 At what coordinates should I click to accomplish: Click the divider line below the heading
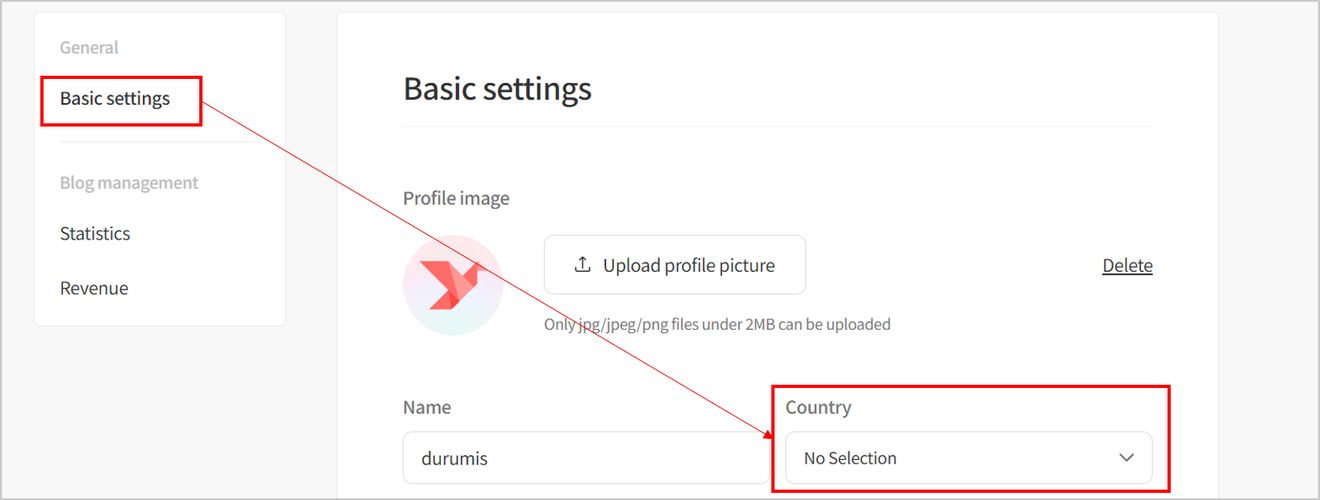pyautogui.click(x=778, y=126)
